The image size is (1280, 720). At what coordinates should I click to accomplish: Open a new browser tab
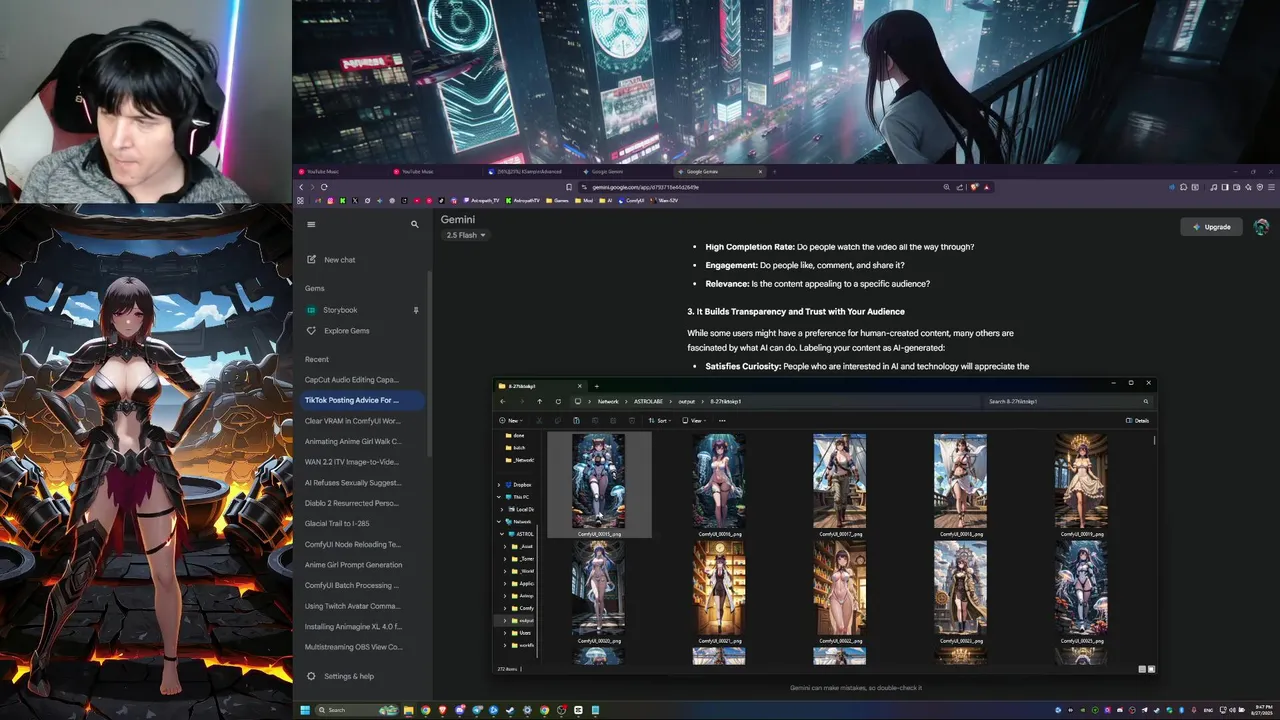[774, 172]
